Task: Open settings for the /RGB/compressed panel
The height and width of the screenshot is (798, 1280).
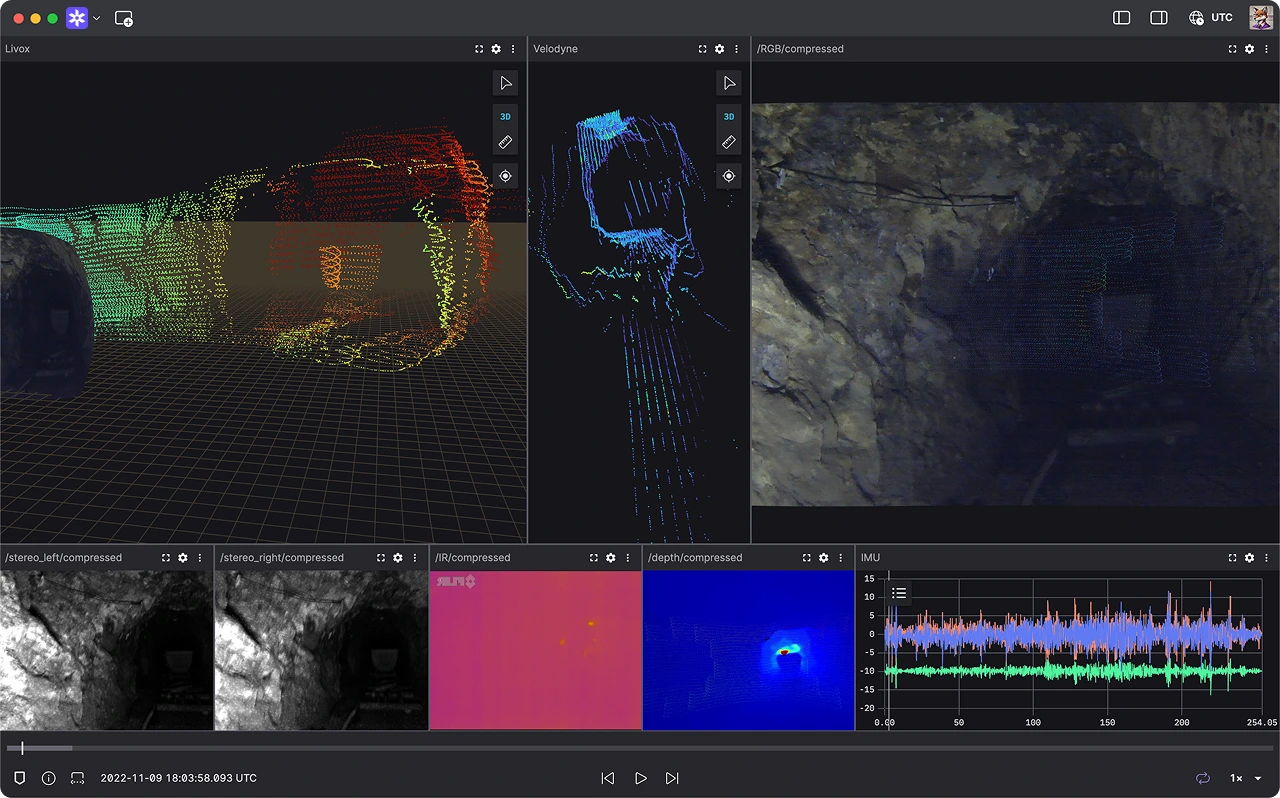Action: coord(1249,48)
